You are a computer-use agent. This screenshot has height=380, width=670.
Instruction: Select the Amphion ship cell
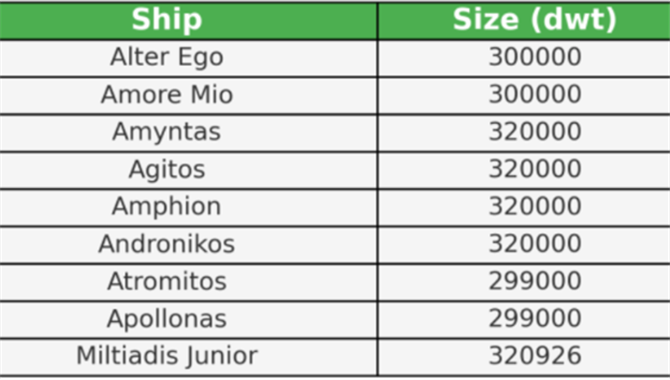[188, 208]
